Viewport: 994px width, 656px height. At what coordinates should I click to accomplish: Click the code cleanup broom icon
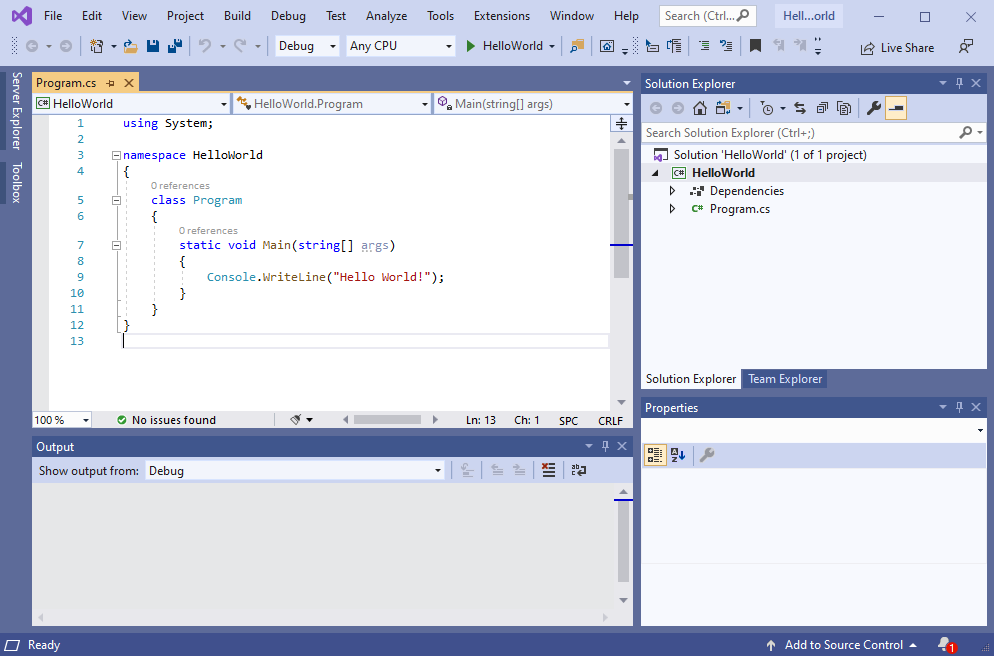295,420
